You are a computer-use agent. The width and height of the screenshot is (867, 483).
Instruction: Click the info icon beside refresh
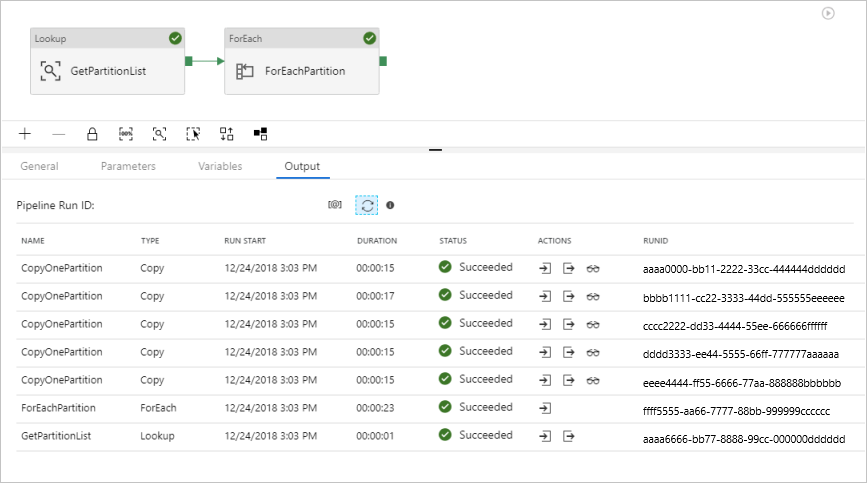[390, 205]
